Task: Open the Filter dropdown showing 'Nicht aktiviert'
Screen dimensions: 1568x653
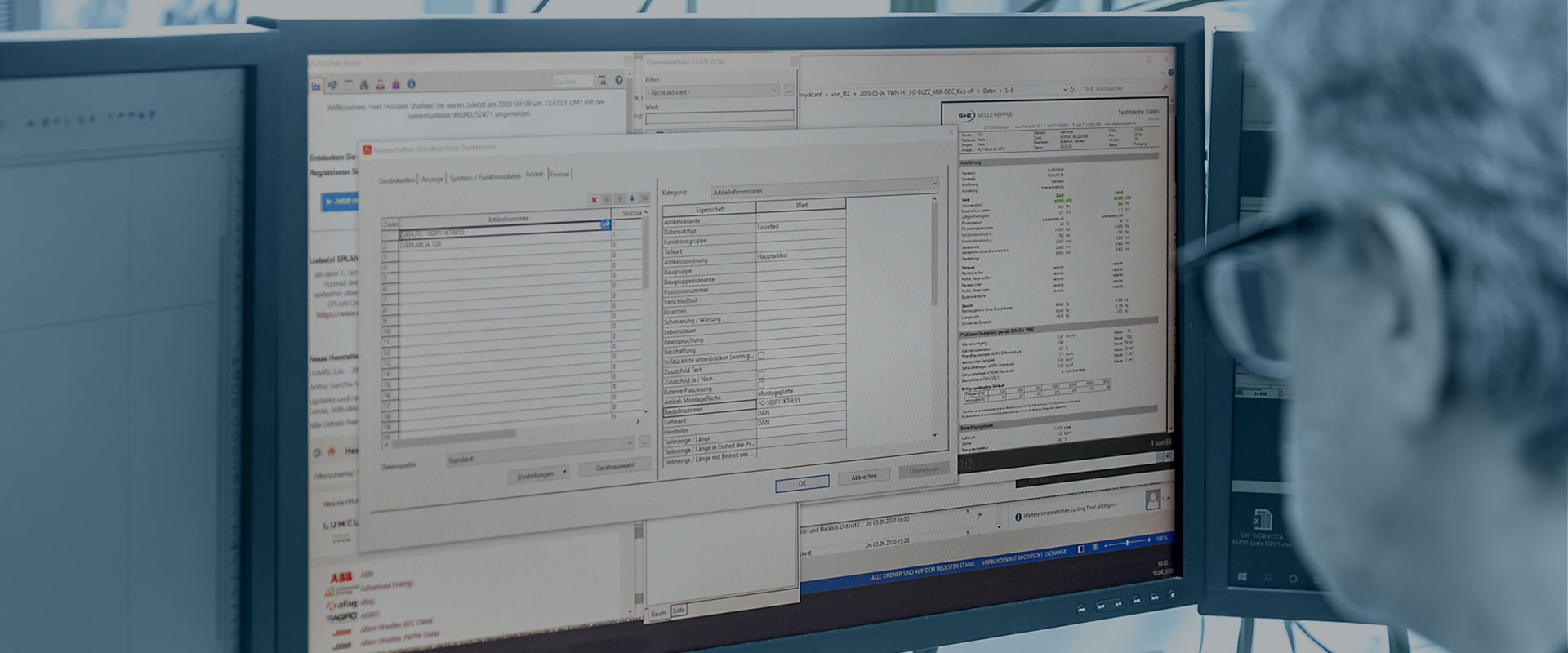Action: [713, 91]
